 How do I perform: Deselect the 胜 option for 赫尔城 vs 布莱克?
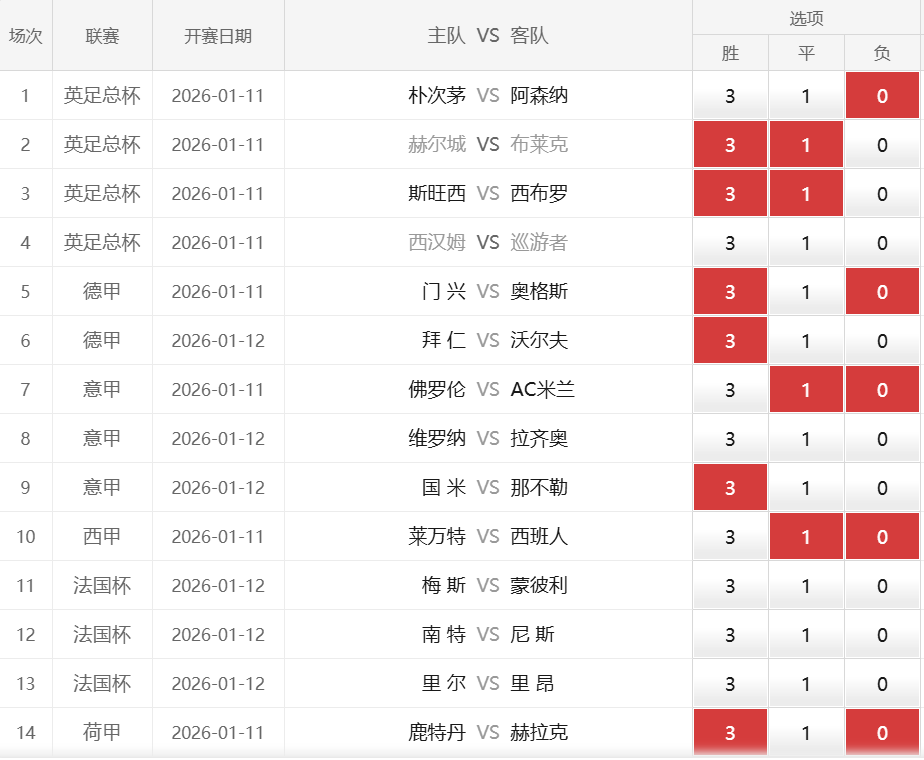[731, 144]
